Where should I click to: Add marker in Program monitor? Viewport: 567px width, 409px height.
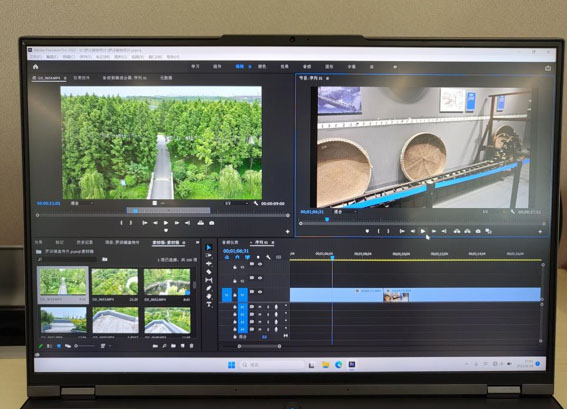(x=367, y=231)
